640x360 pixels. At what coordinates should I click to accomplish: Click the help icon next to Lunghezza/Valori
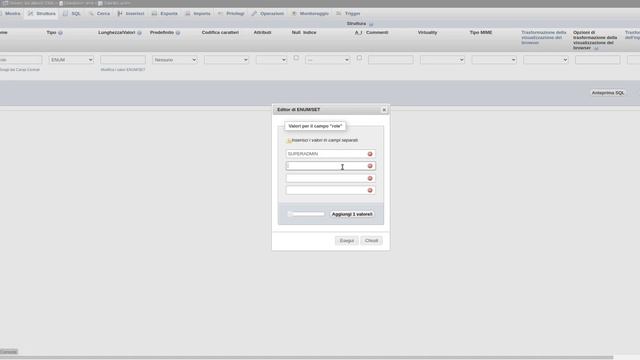139,33
